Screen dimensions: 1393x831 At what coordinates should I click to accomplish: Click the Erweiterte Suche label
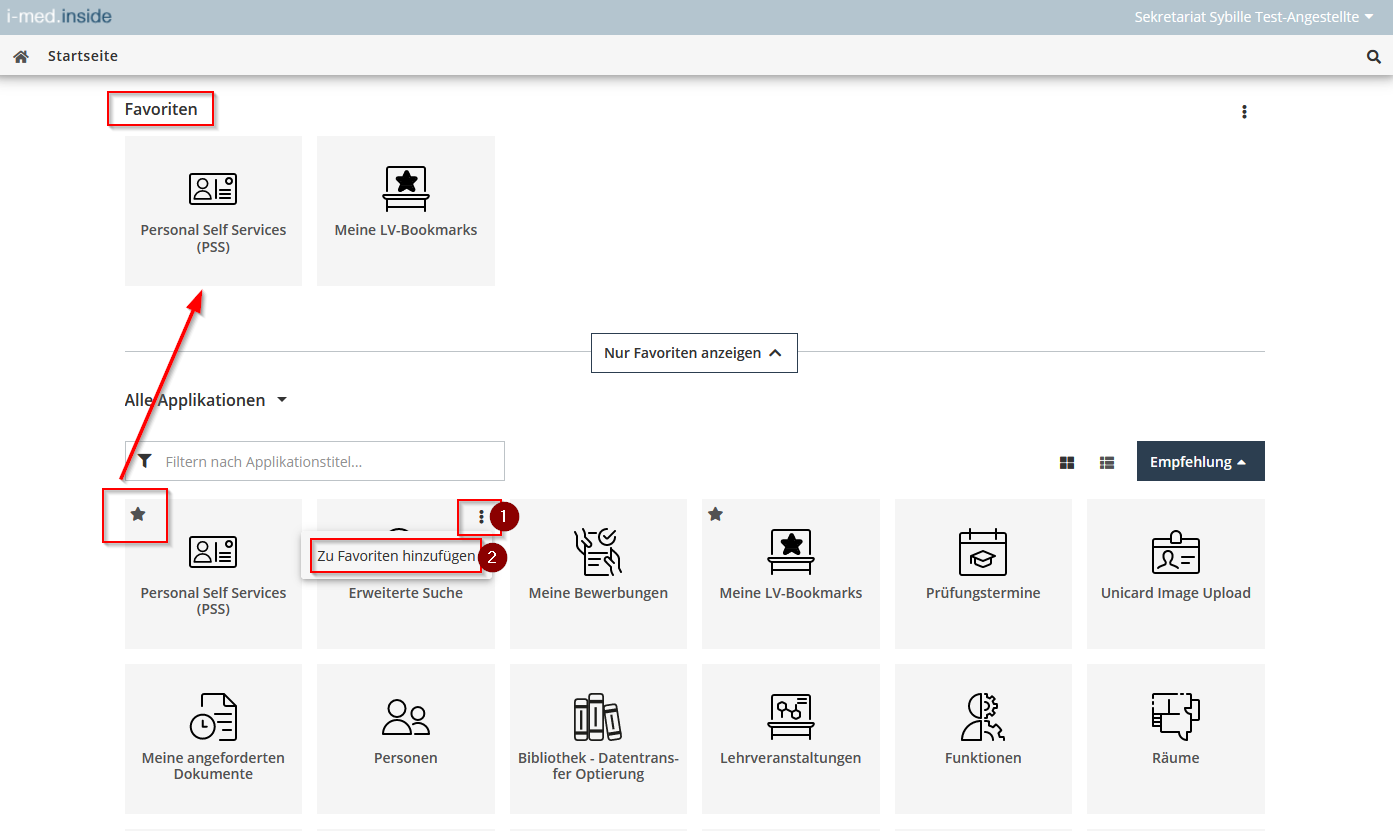point(406,593)
